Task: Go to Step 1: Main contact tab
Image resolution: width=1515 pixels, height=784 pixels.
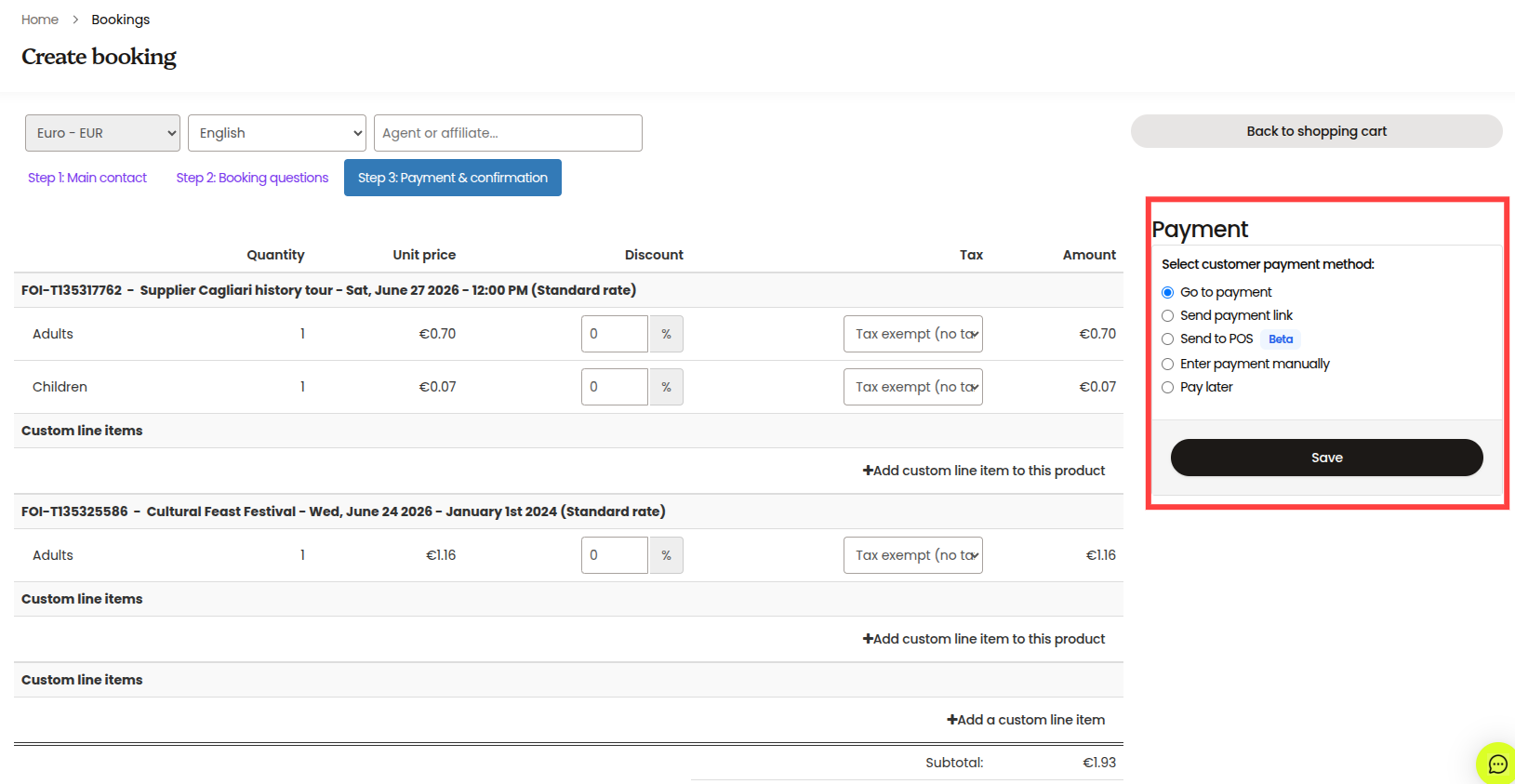Action: point(87,178)
